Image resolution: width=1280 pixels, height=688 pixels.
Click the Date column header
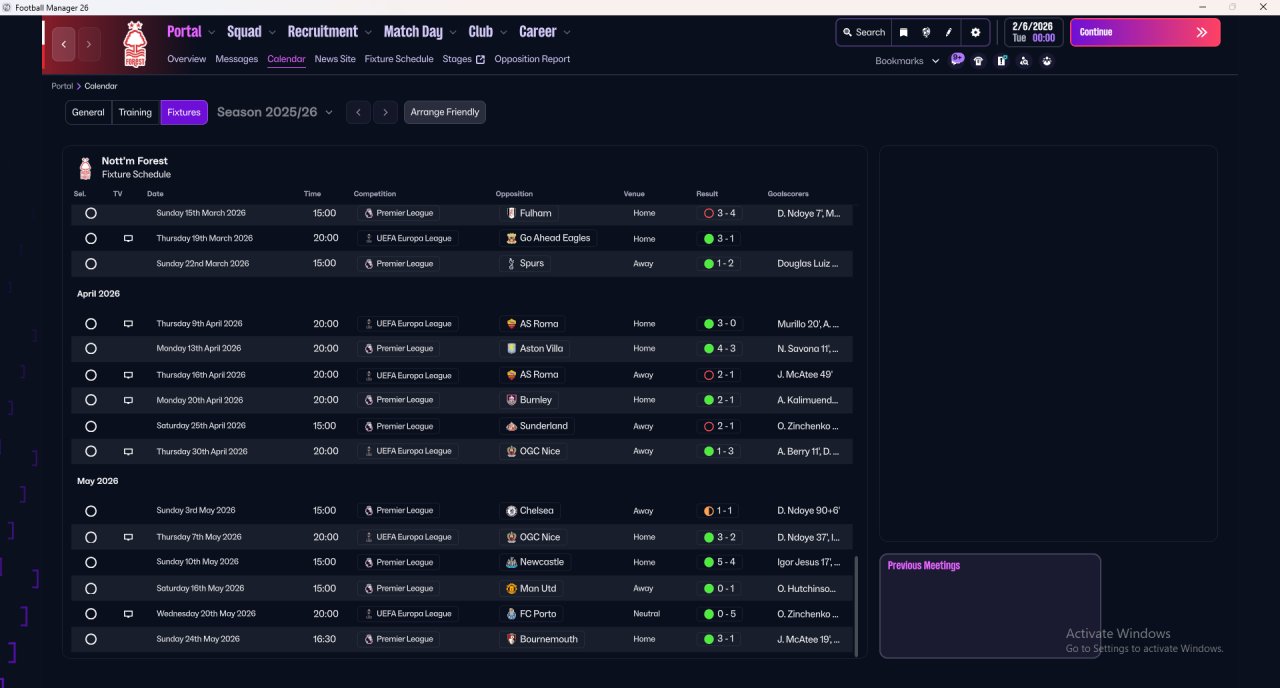point(155,194)
